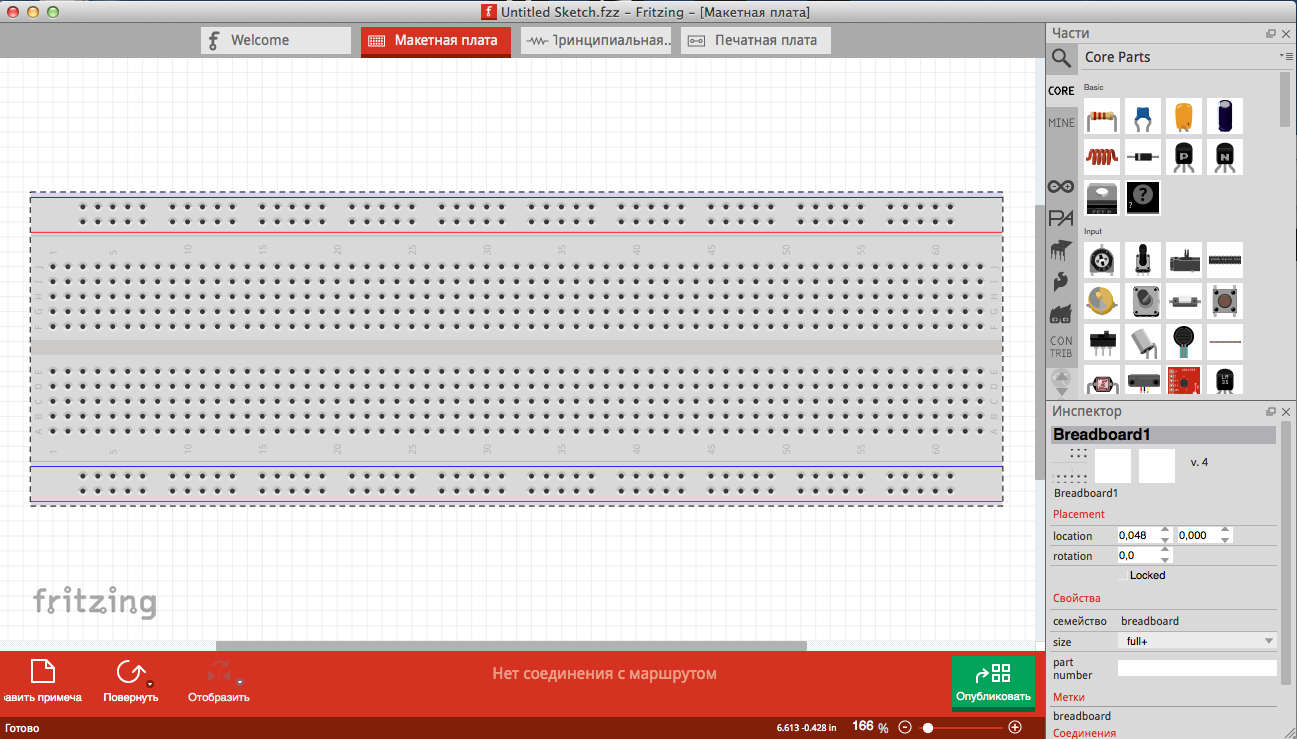Decrease rotation value with down arrow
The image size is (1297, 739).
click(x=1165, y=560)
